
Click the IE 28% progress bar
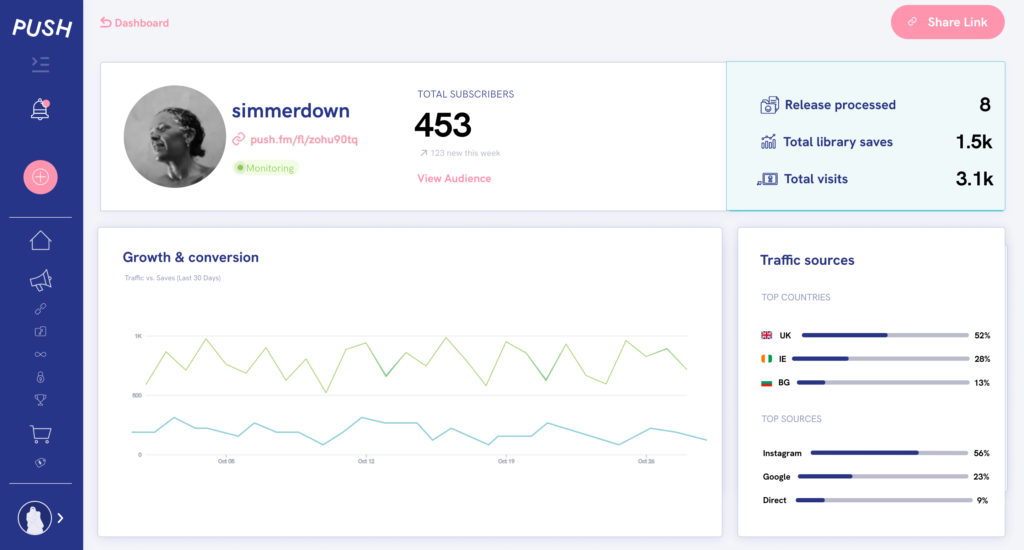coord(880,359)
